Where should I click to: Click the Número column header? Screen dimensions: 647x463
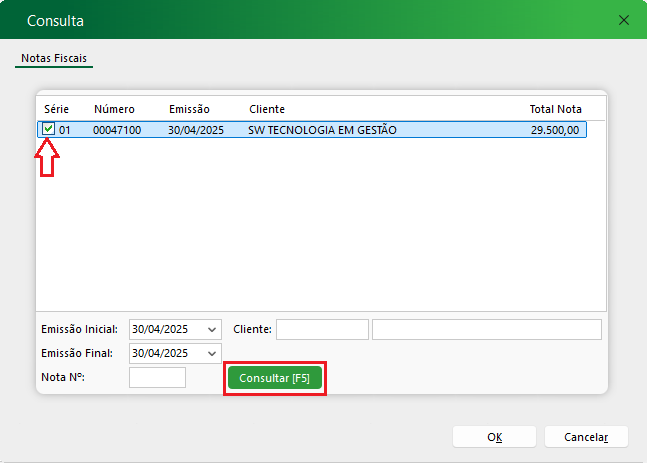pyautogui.click(x=114, y=109)
